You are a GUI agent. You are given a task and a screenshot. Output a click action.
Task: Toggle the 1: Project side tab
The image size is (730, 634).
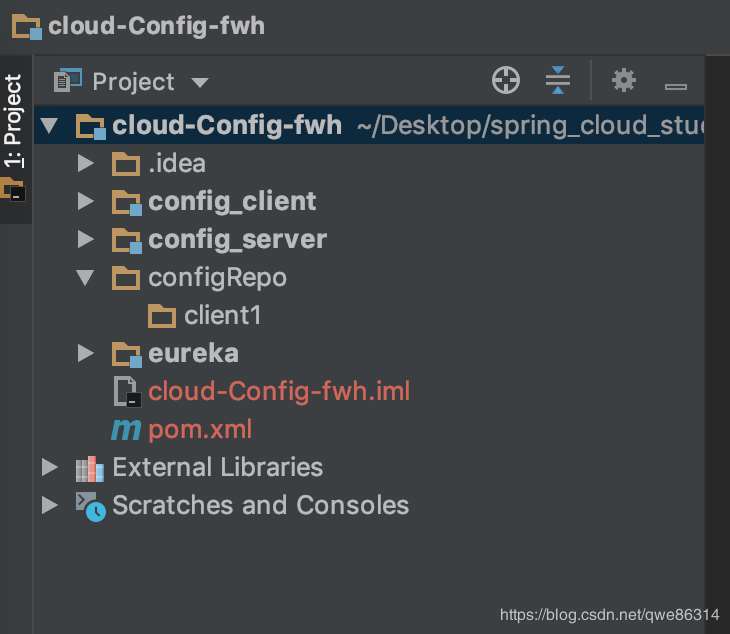pos(13,120)
